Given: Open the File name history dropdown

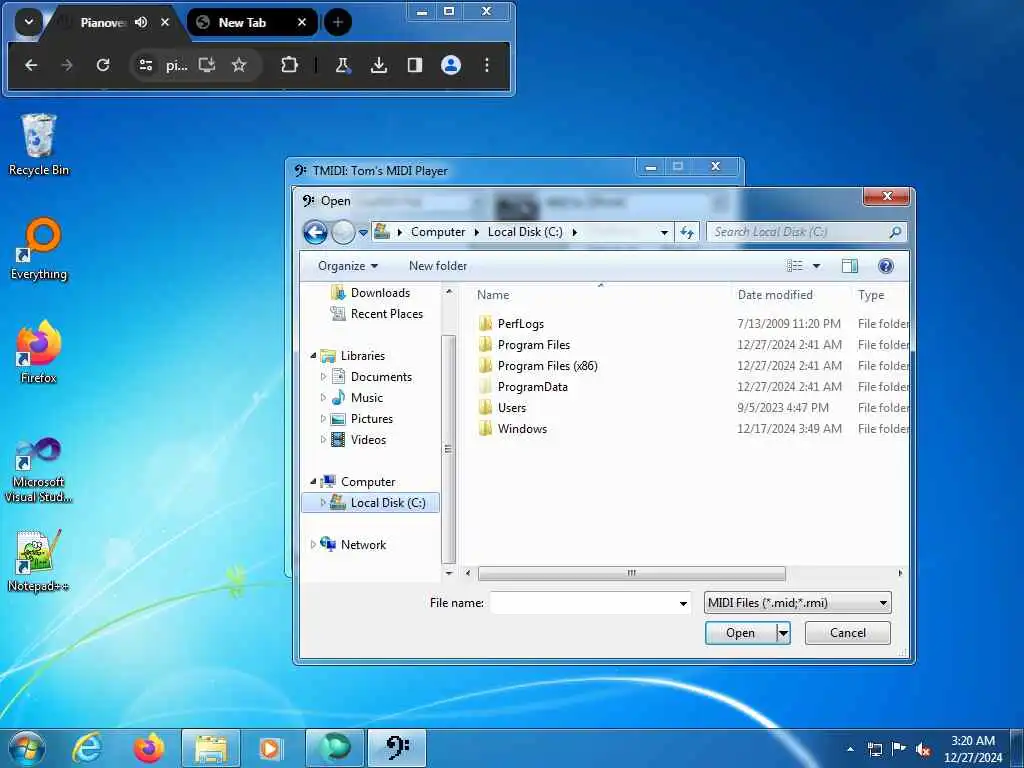Looking at the screenshot, I should tap(683, 603).
